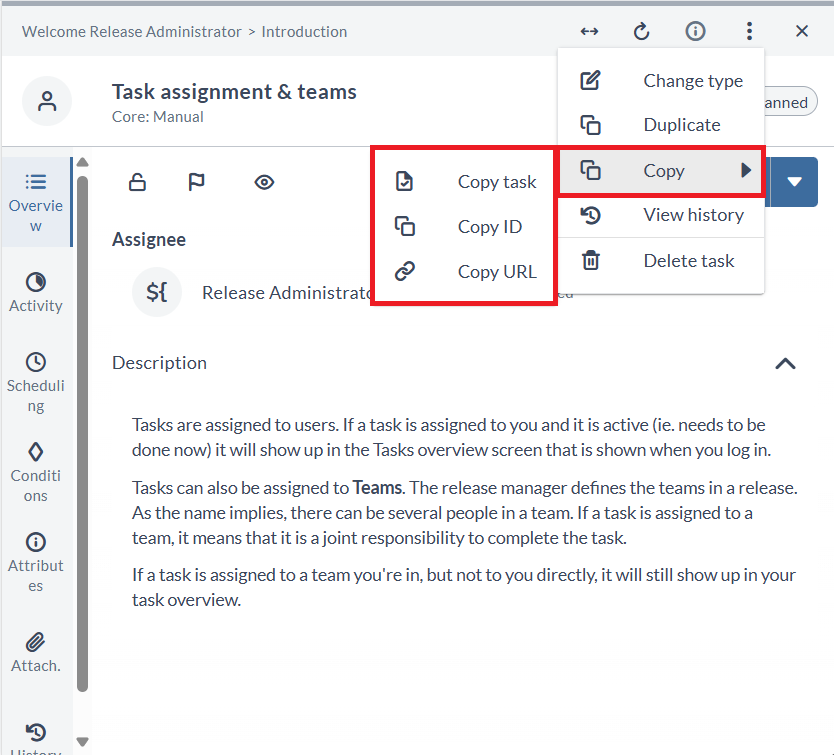The image size is (834, 755).
Task: Click the flag icon on task
Action: pyautogui.click(x=197, y=182)
